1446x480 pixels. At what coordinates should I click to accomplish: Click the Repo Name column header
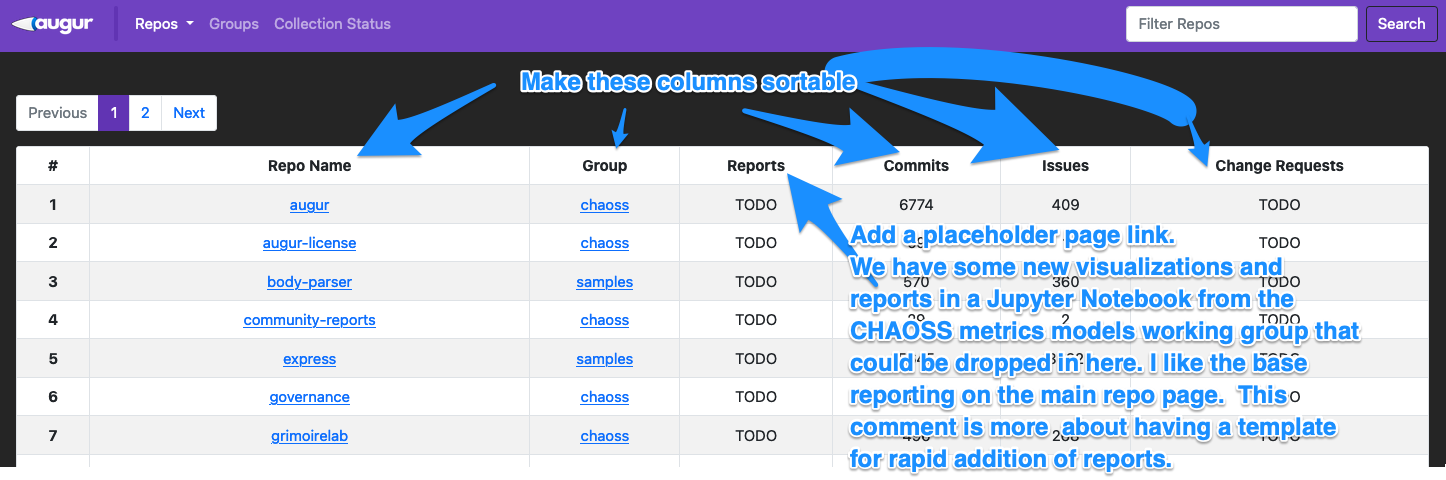coord(309,166)
